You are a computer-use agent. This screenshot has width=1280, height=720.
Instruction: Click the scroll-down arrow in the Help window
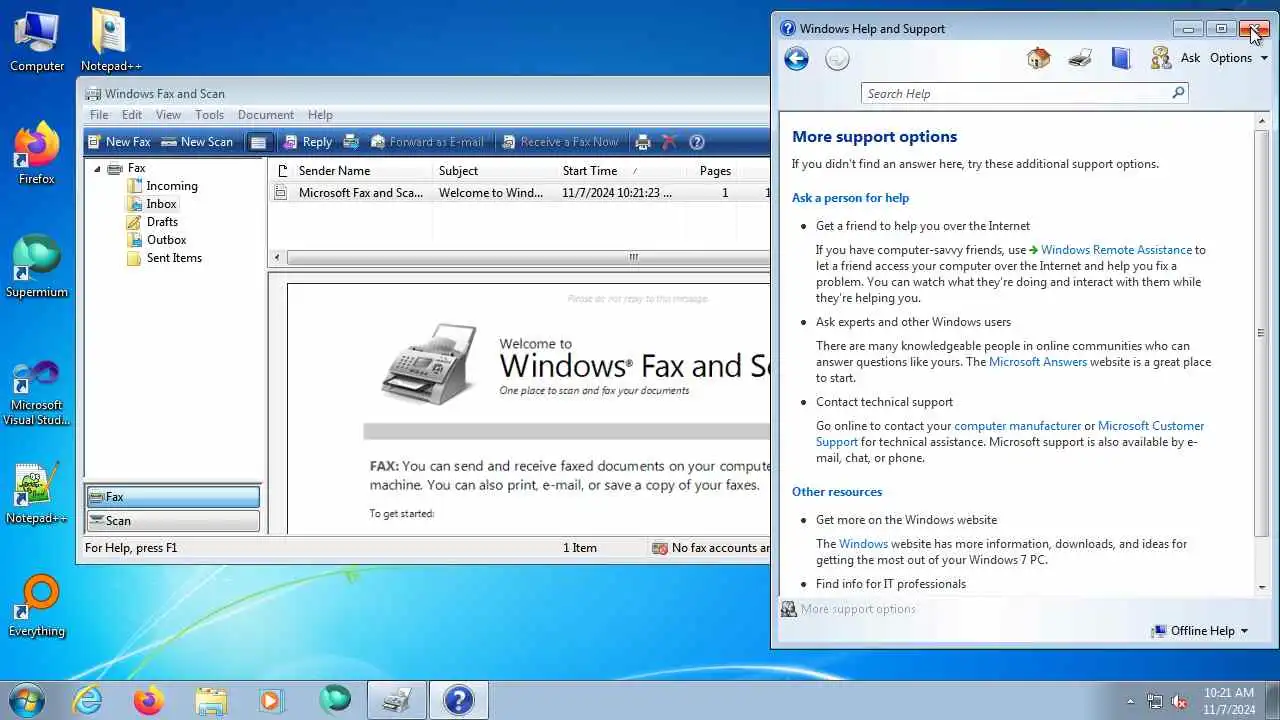click(1261, 587)
